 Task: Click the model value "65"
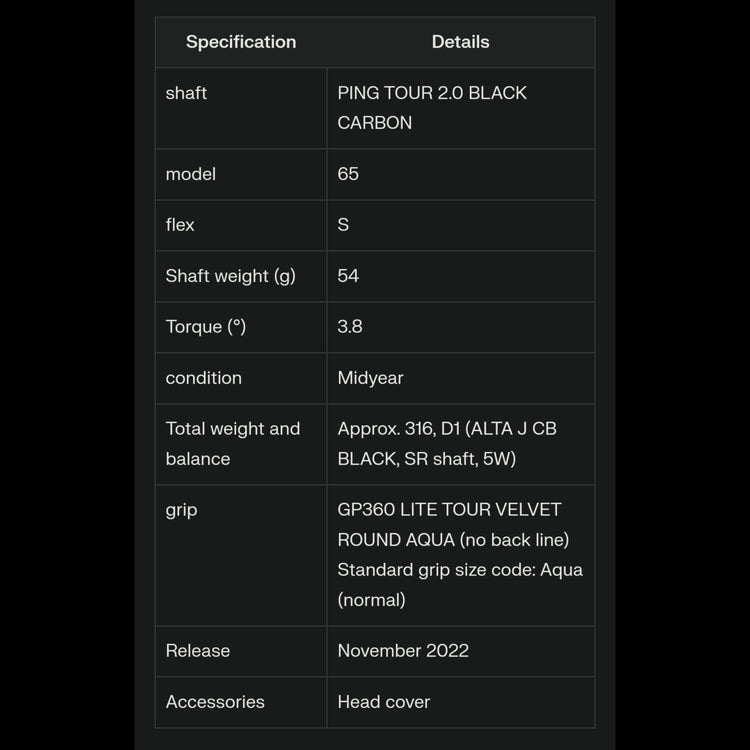[x=348, y=174]
